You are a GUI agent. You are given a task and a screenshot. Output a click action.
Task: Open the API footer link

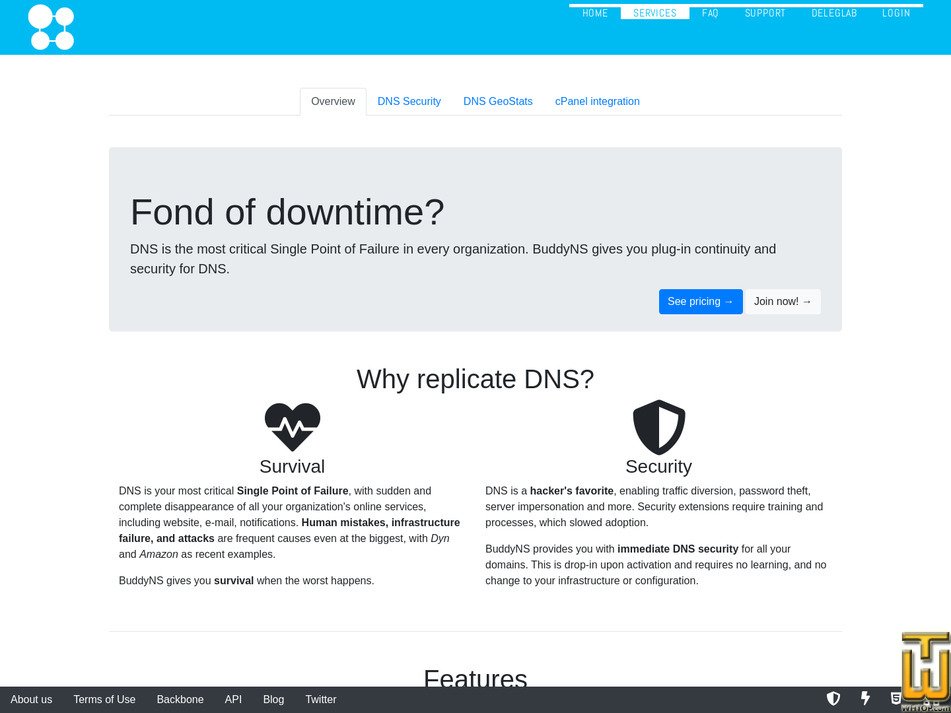233,699
